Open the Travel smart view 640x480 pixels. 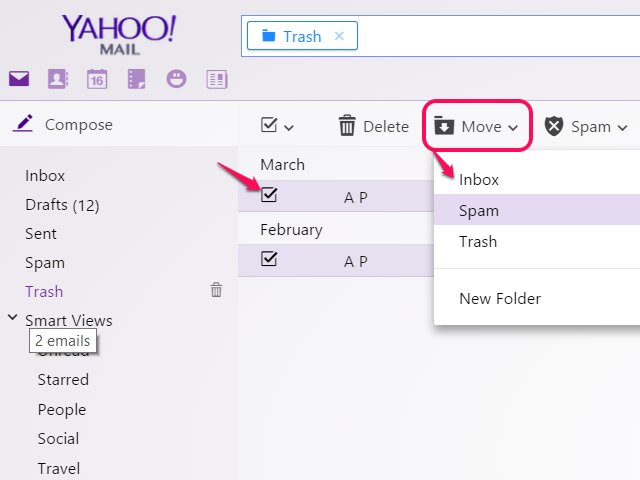(59, 468)
